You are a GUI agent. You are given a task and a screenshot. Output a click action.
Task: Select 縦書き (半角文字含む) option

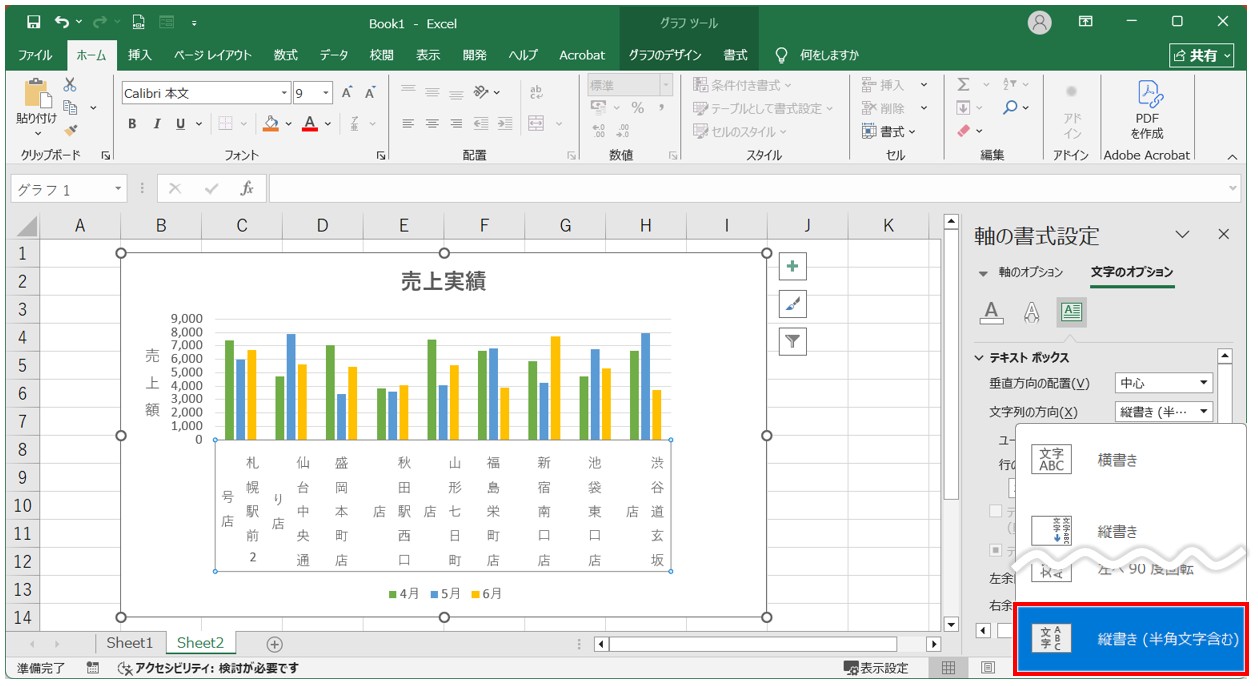coord(1131,639)
